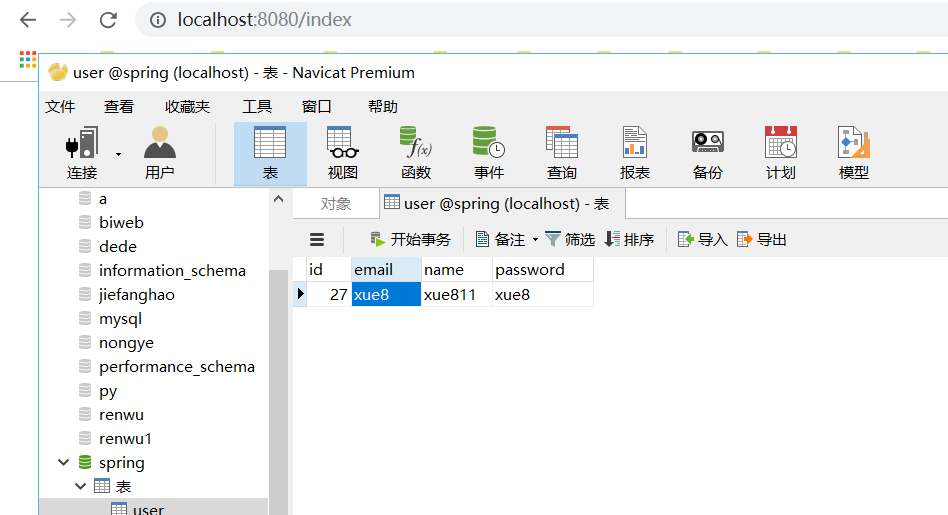948x515 pixels.
Task: Open the 函数 functions section
Action: tap(416, 154)
